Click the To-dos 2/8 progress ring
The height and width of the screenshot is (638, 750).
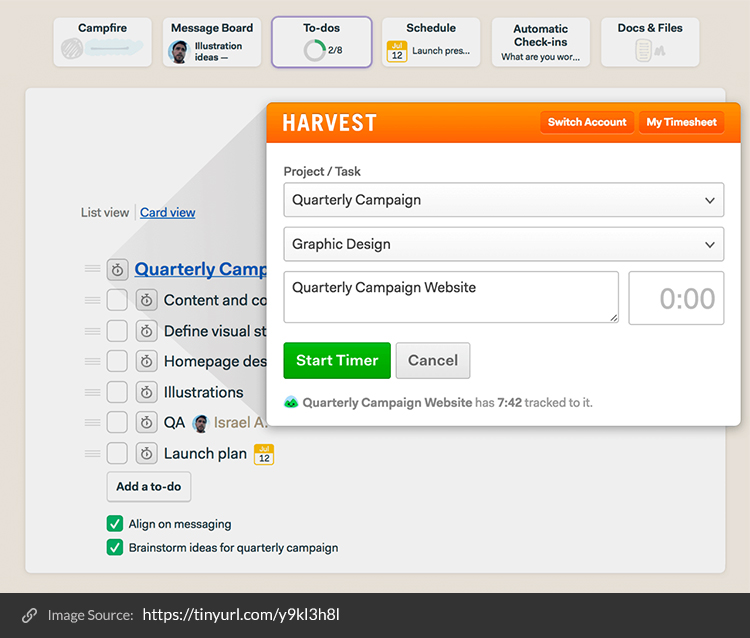point(314,50)
